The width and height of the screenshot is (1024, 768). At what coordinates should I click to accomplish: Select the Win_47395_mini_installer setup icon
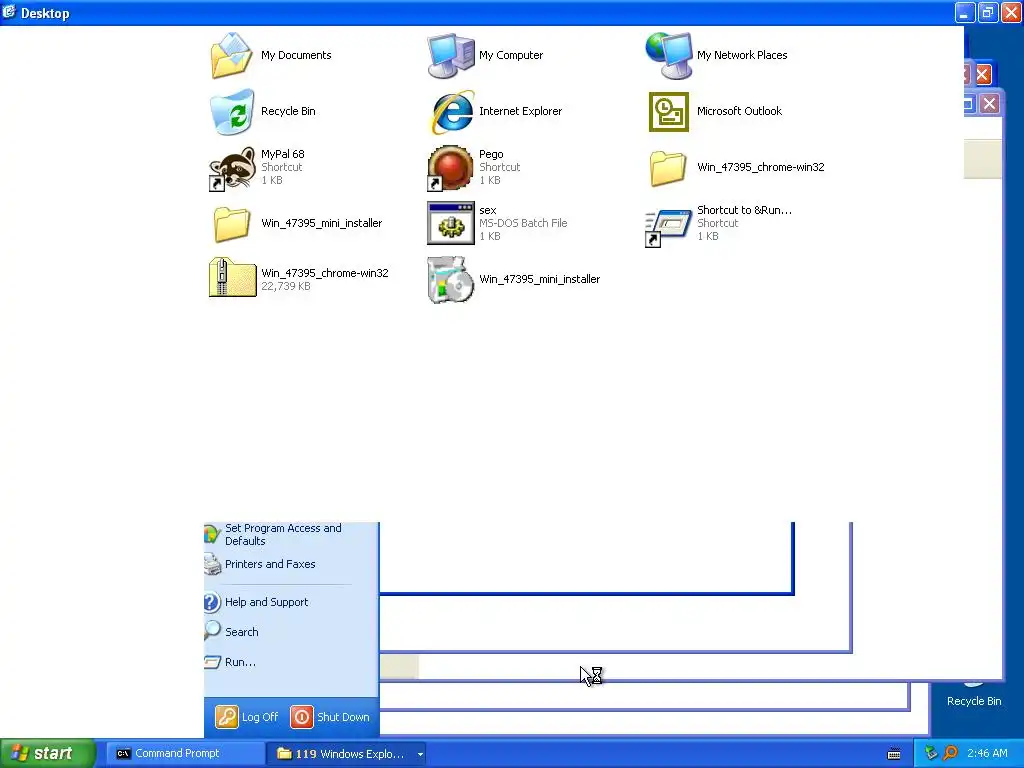click(451, 280)
